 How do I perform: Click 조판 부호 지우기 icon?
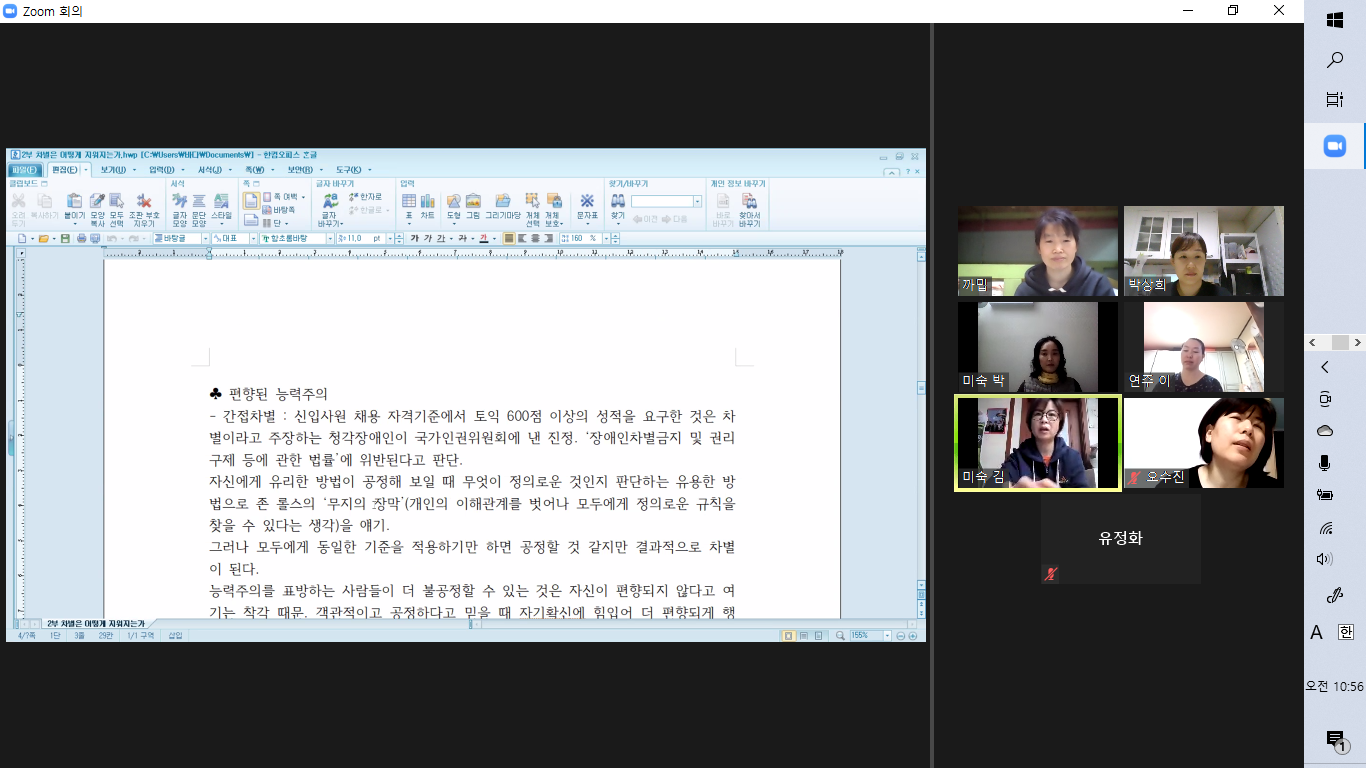(x=144, y=209)
